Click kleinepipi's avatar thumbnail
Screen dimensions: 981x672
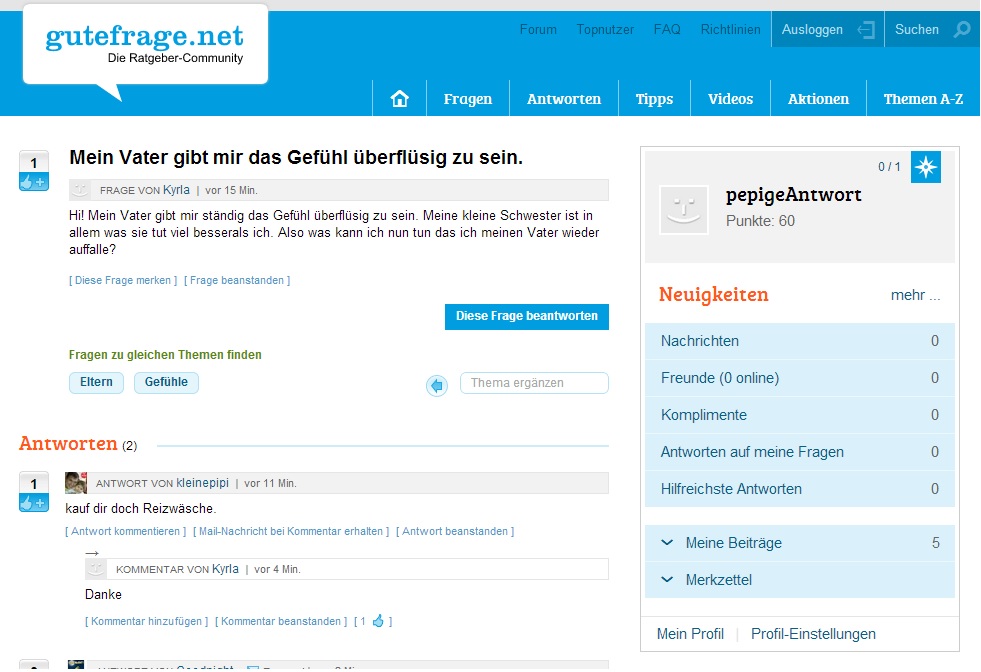click(76, 483)
